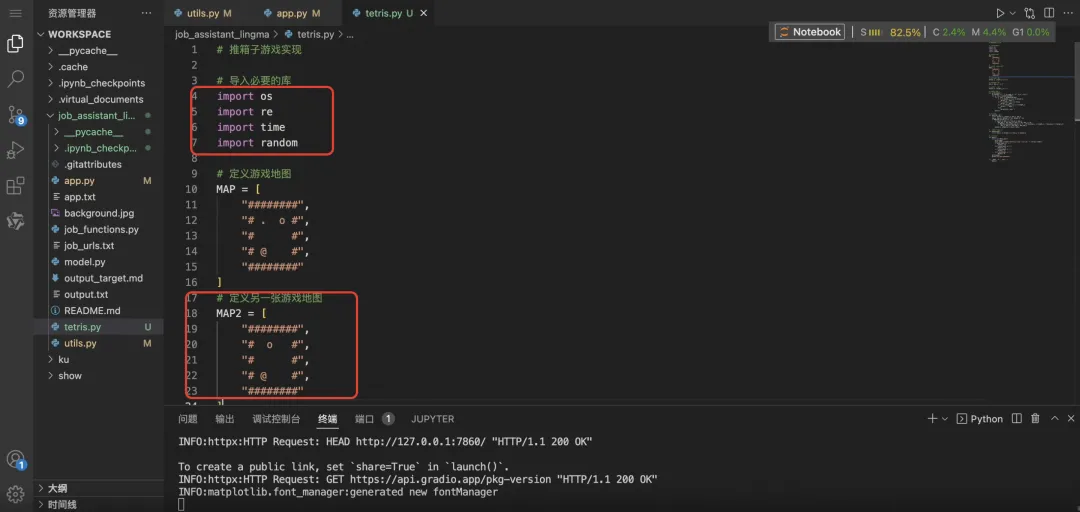
Task: Expand the top-level .ipynb_checkpoints folder
Action: 98,83
